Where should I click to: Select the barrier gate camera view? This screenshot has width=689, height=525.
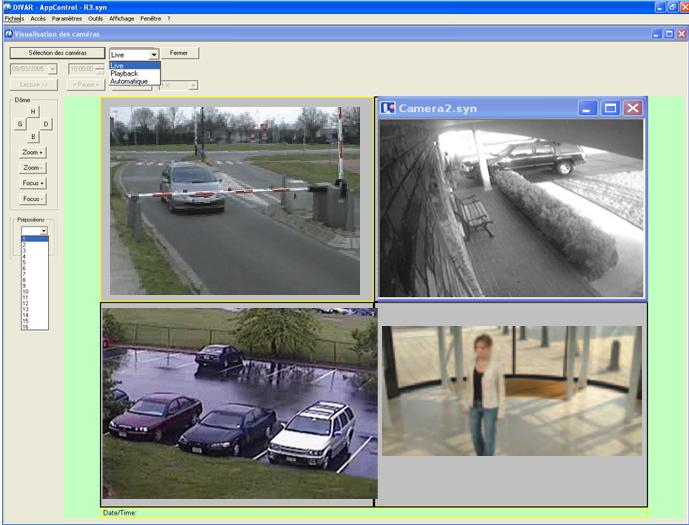click(x=238, y=198)
